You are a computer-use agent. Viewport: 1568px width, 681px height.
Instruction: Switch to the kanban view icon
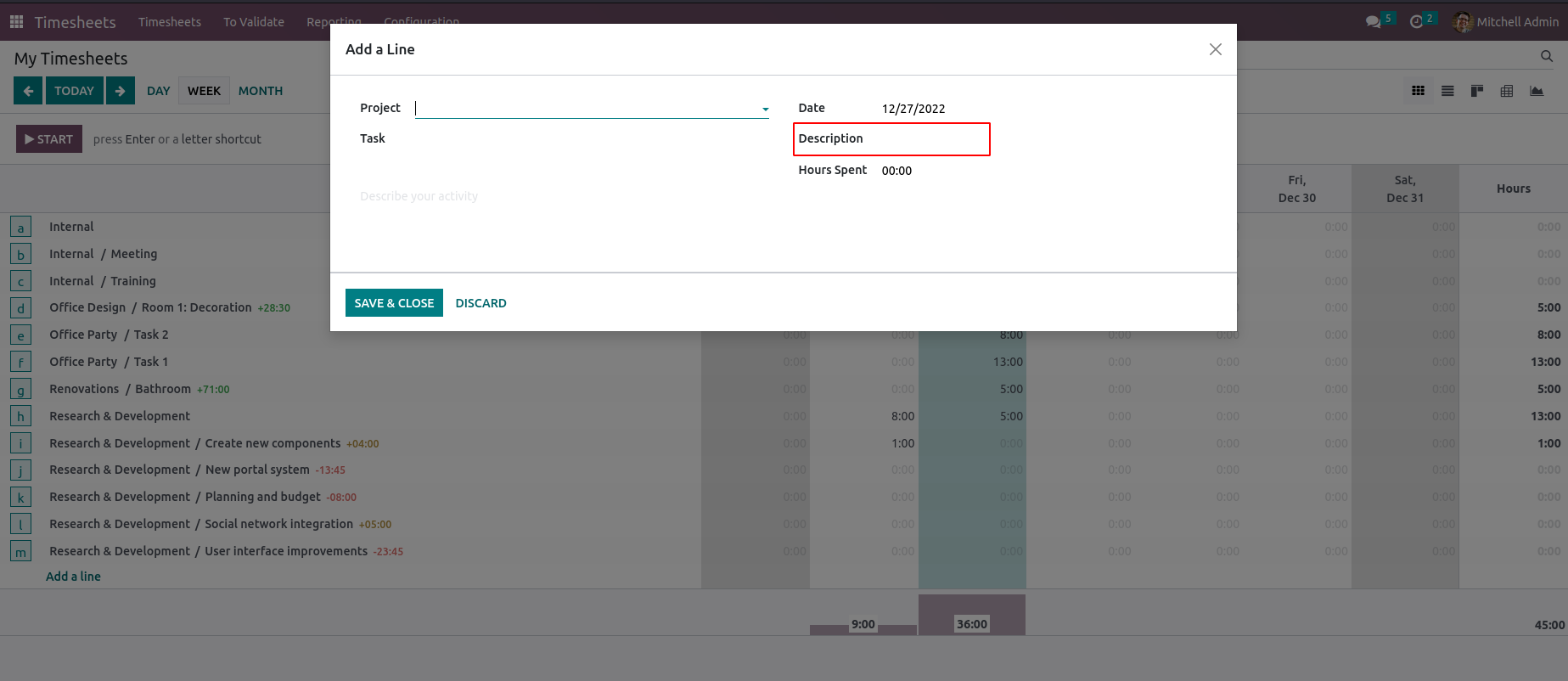(x=1477, y=91)
